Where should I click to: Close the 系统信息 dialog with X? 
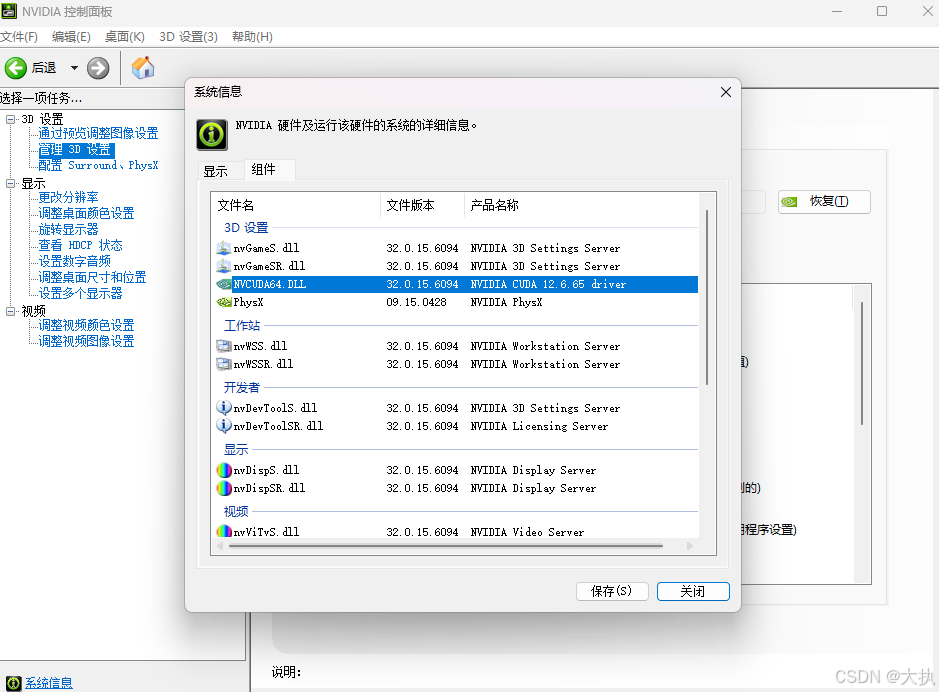pyautogui.click(x=726, y=92)
